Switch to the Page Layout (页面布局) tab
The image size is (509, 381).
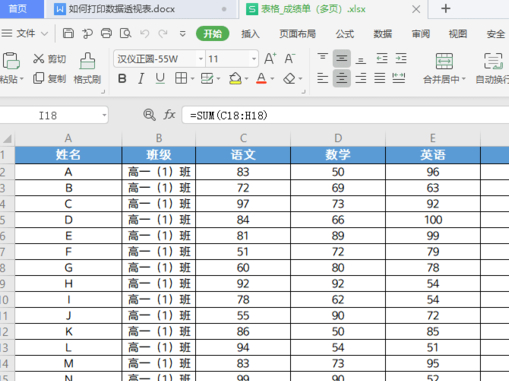[297, 34]
